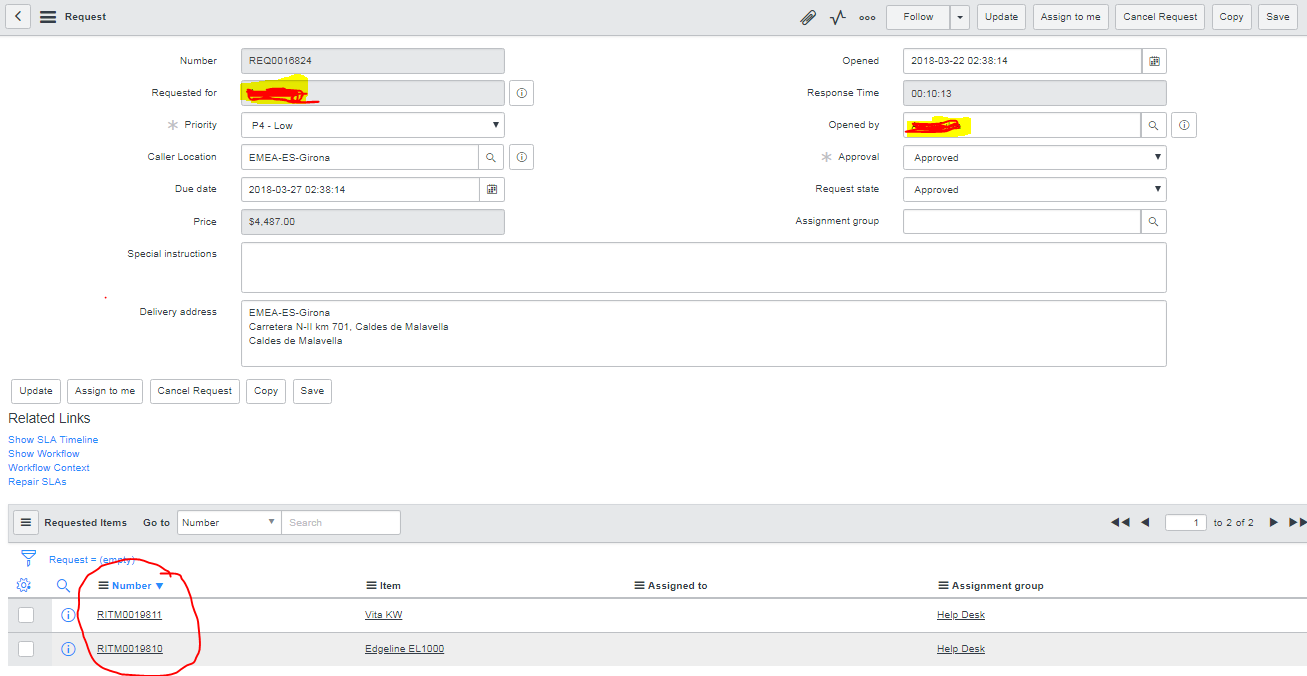
Task: Attach a file using the paperclip icon
Action: [808, 17]
